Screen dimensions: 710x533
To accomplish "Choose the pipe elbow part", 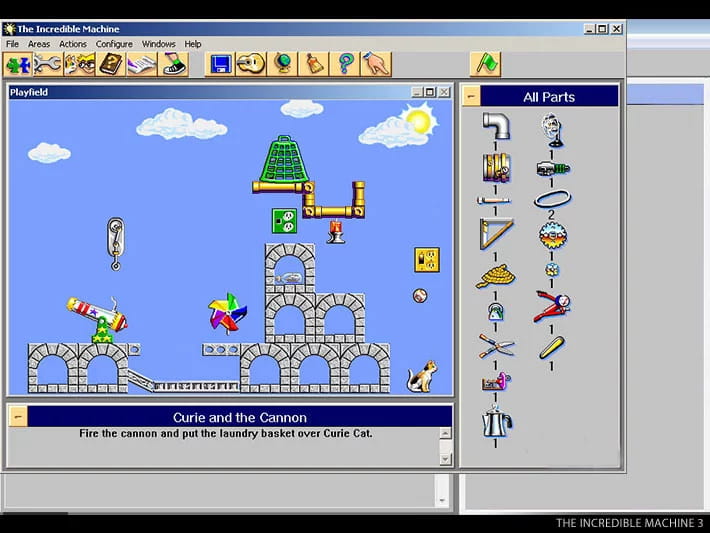I will 496,125.
